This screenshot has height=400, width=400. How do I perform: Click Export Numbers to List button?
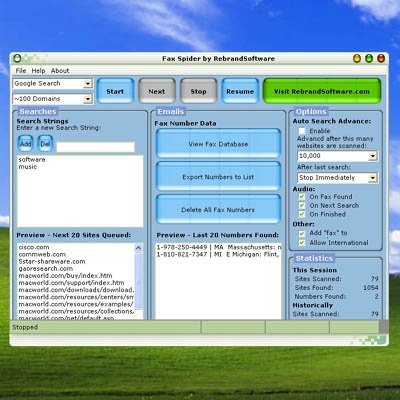pos(218,177)
